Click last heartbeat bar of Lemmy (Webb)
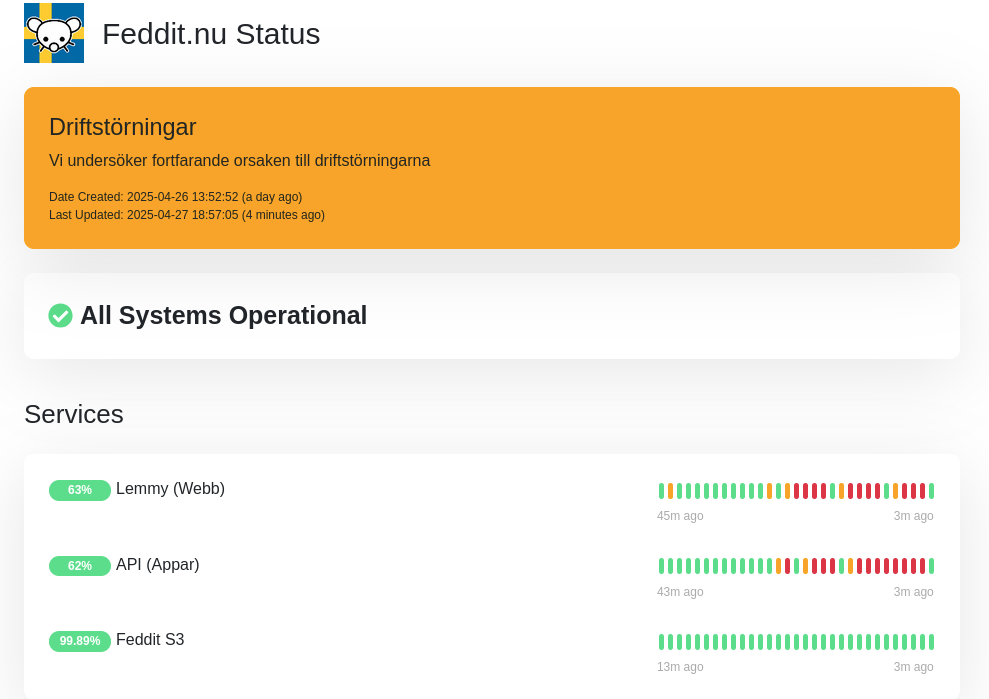The height and width of the screenshot is (699, 989). pos(932,491)
